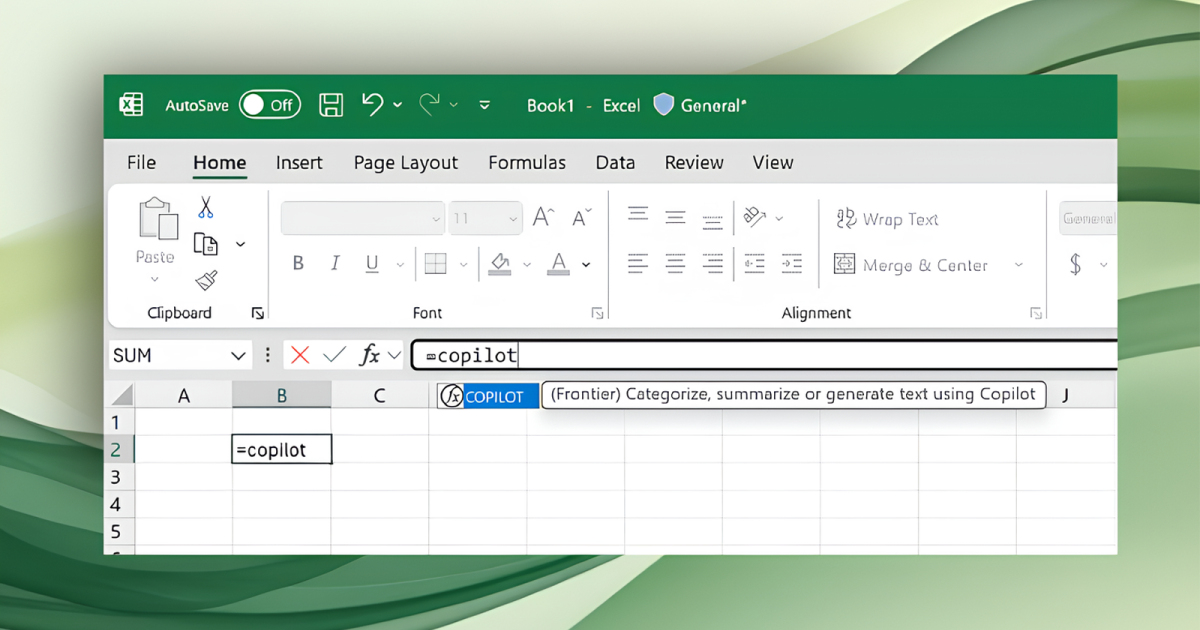Open the font size dropdown
The height and width of the screenshot is (630, 1200).
(513, 219)
